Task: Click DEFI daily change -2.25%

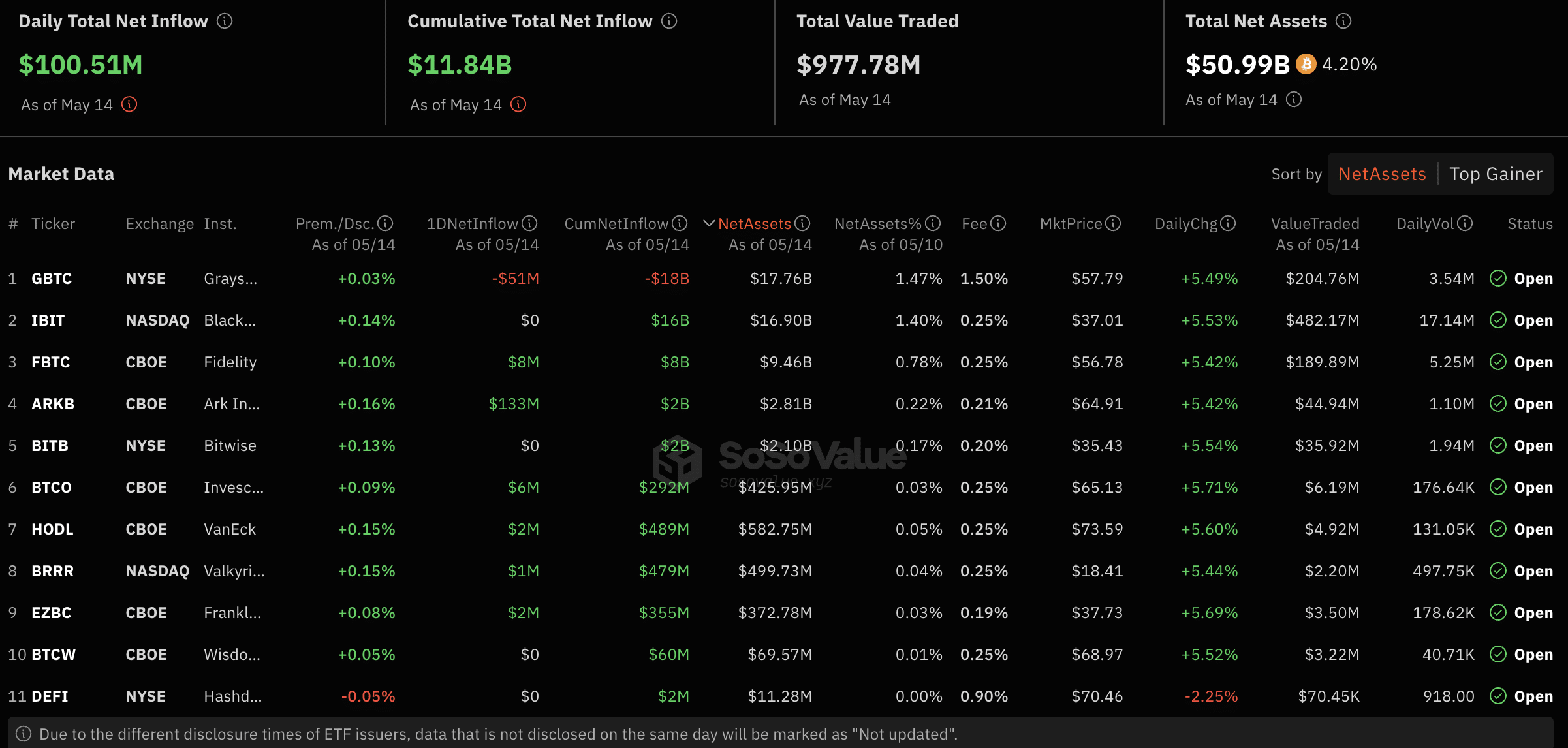Action: (1211, 696)
